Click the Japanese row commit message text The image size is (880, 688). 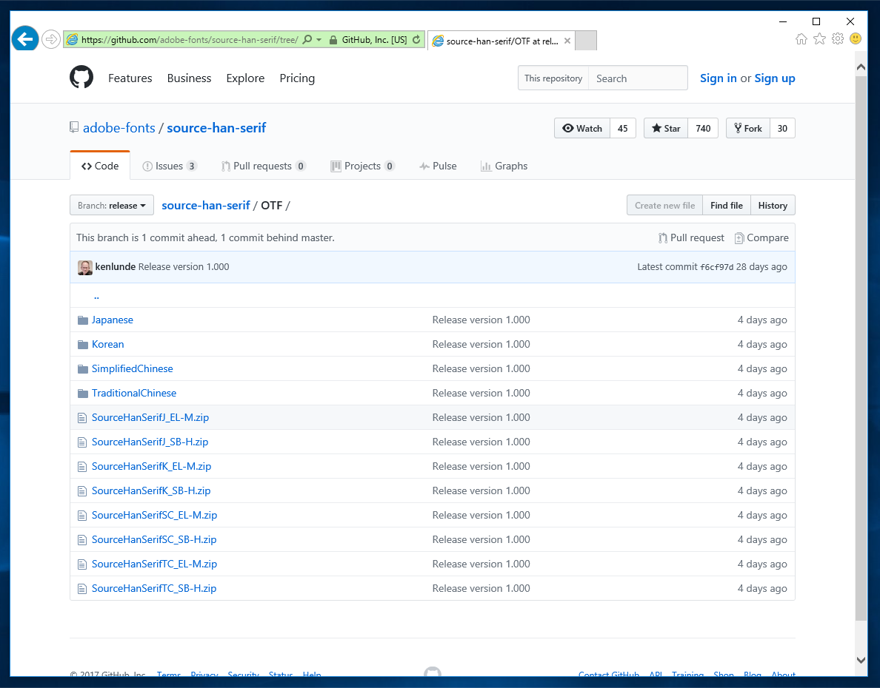click(481, 320)
